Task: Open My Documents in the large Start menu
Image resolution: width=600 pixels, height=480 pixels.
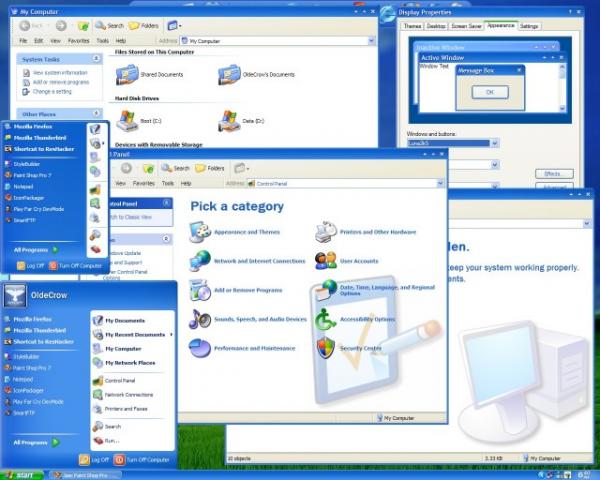Action: click(x=125, y=320)
